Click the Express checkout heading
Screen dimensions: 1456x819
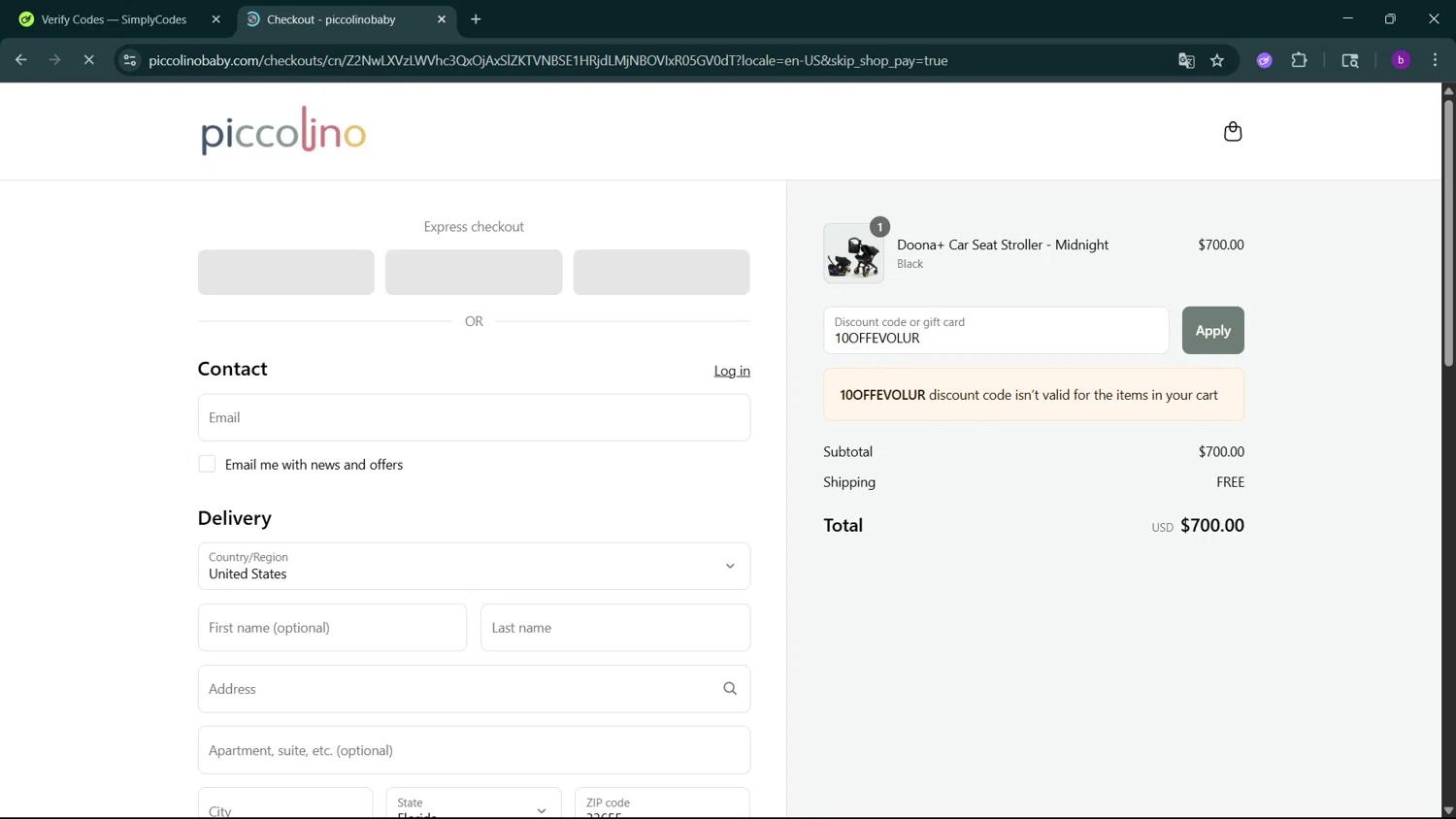(x=474, y=226)
